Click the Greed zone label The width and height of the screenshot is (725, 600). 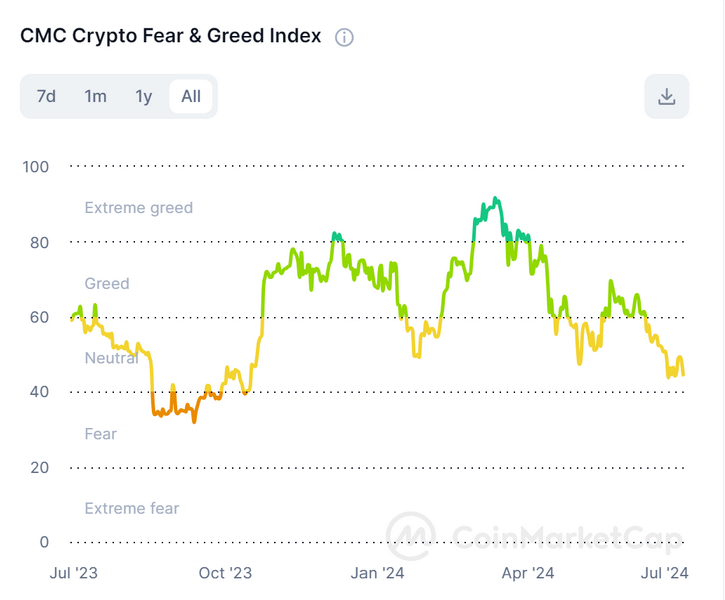point(107,284)
